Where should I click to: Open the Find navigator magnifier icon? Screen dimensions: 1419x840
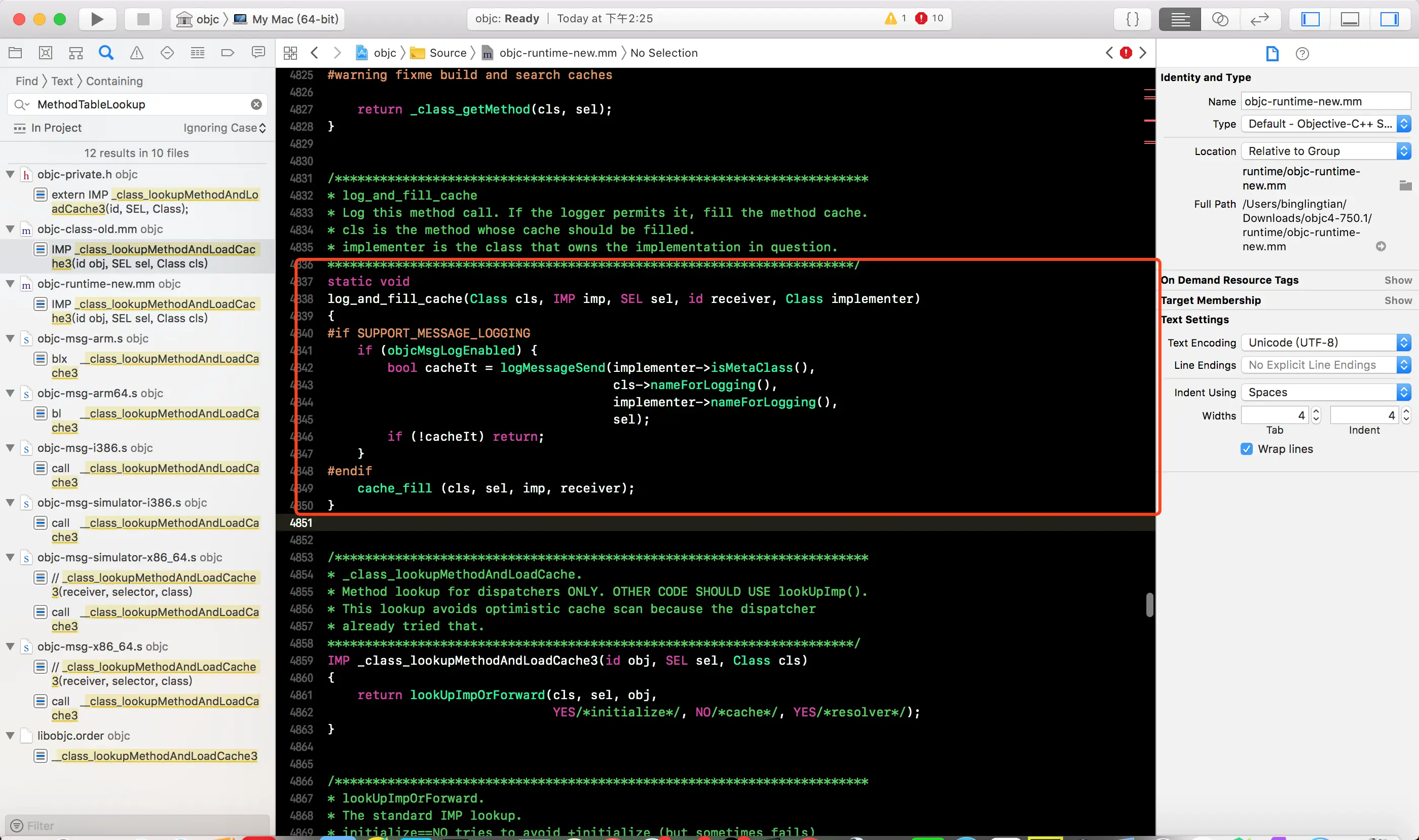[x=106, y=53]
